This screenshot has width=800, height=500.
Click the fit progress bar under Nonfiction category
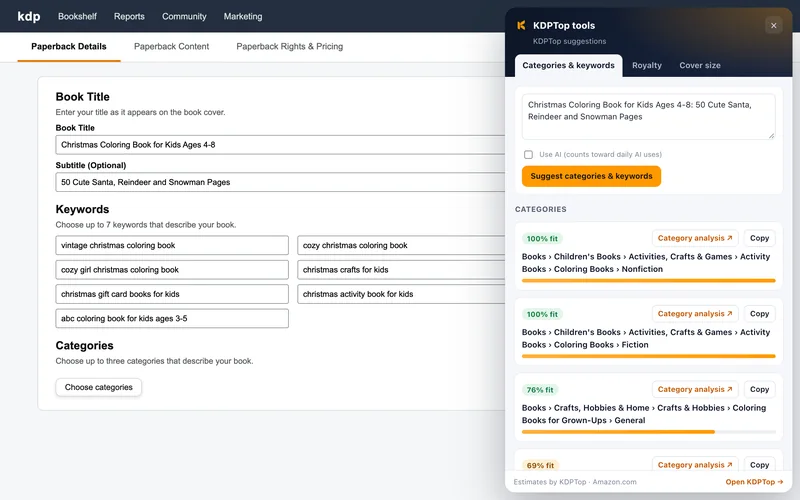(x=648, y=281)
